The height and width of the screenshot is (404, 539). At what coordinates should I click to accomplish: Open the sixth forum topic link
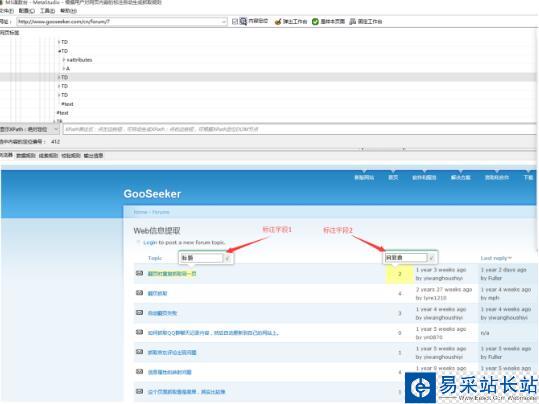click(x=169, y=372)
